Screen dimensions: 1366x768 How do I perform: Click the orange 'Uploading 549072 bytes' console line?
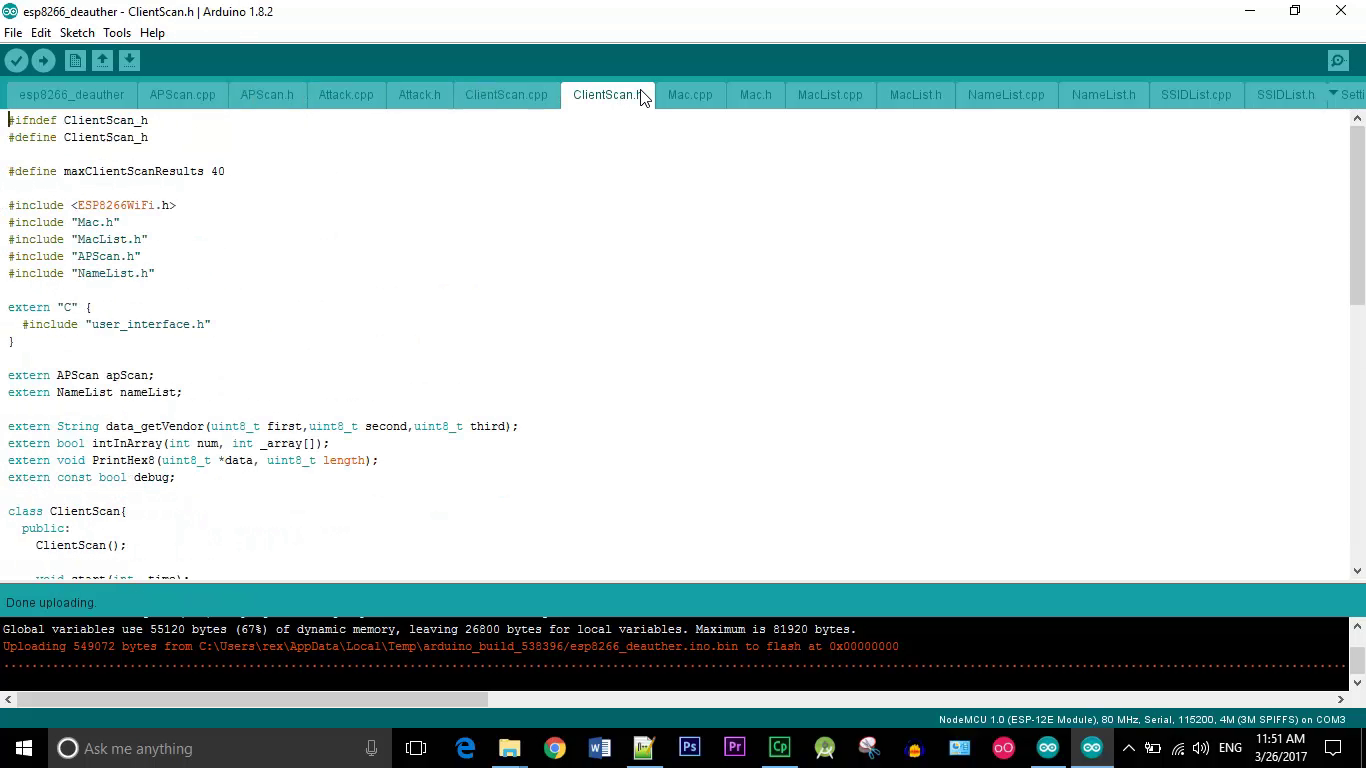(451, 646)
